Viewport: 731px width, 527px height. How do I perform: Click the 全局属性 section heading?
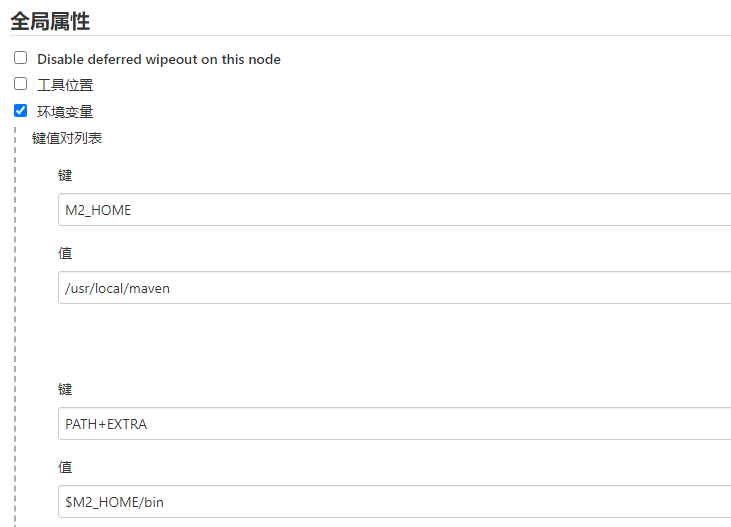(x=50, y=21)
